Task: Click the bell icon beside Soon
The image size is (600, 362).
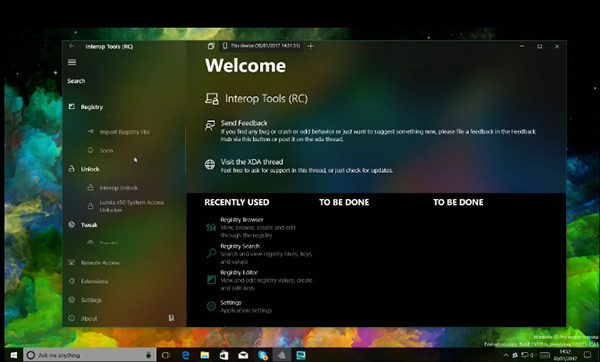Action: tap(90, 150)
